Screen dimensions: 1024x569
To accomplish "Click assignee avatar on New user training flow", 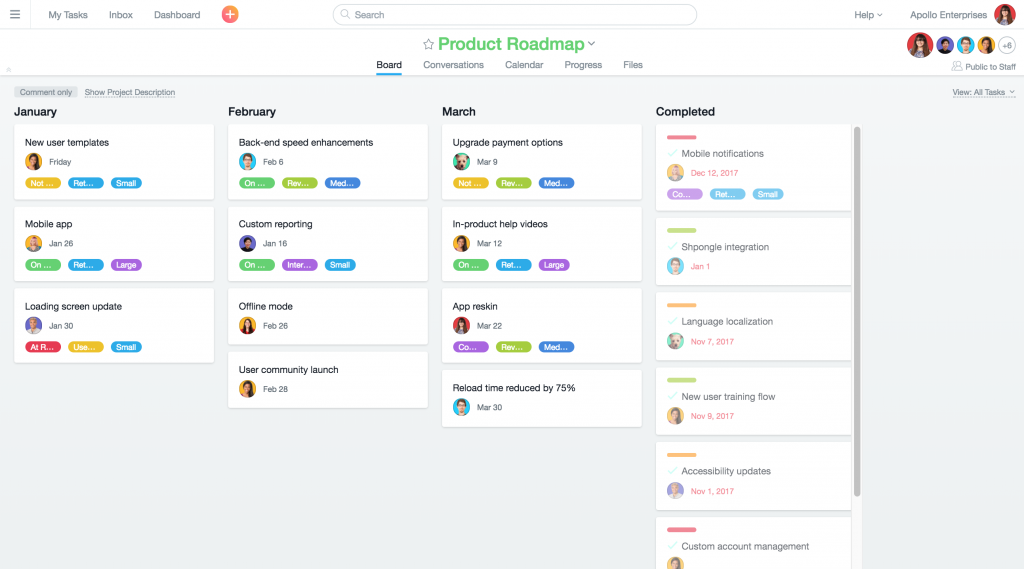I will [x=675, y=415].
